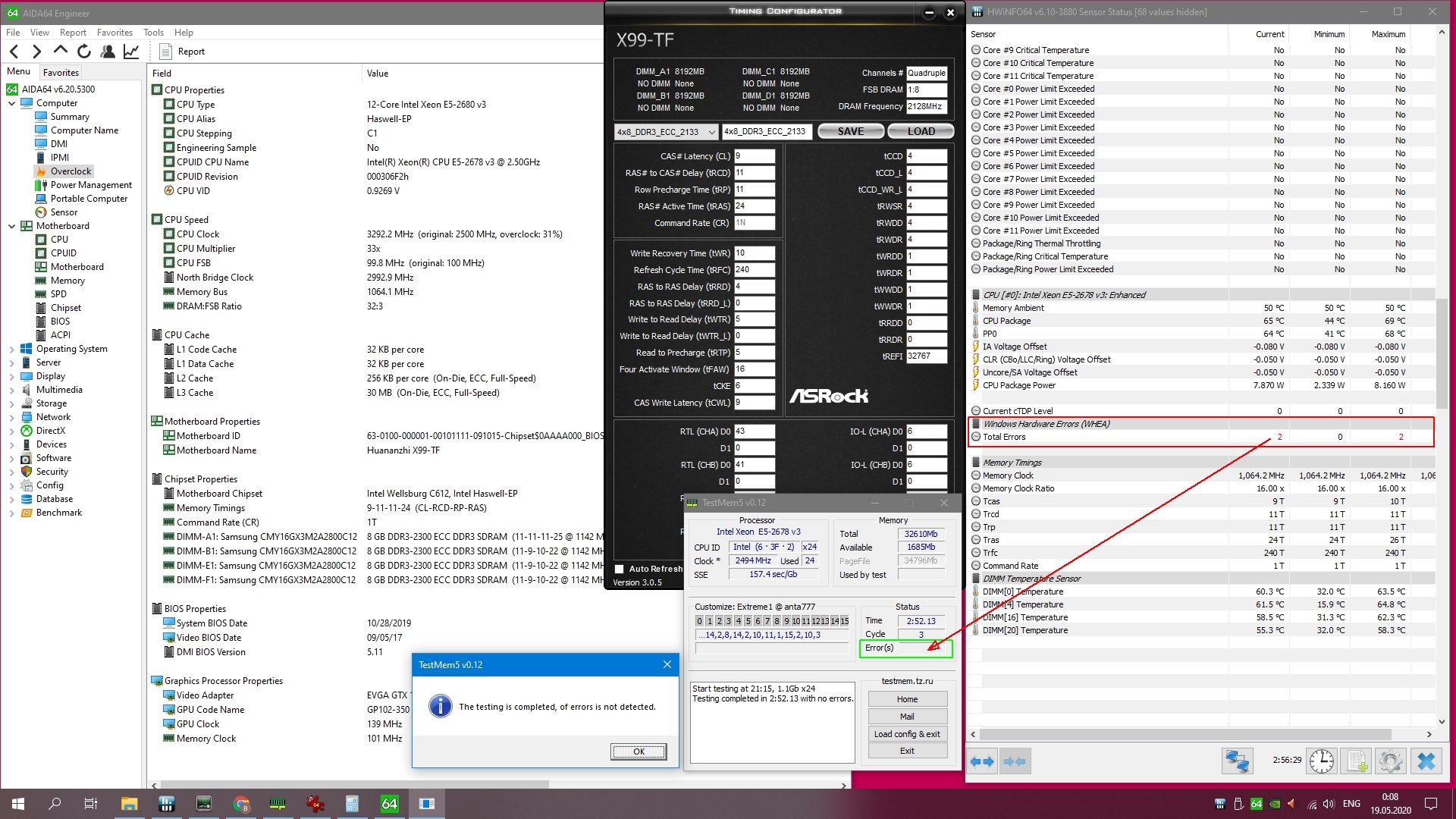
Task: Expand the Operating System tree node
Action: click(x=11, y=349)
